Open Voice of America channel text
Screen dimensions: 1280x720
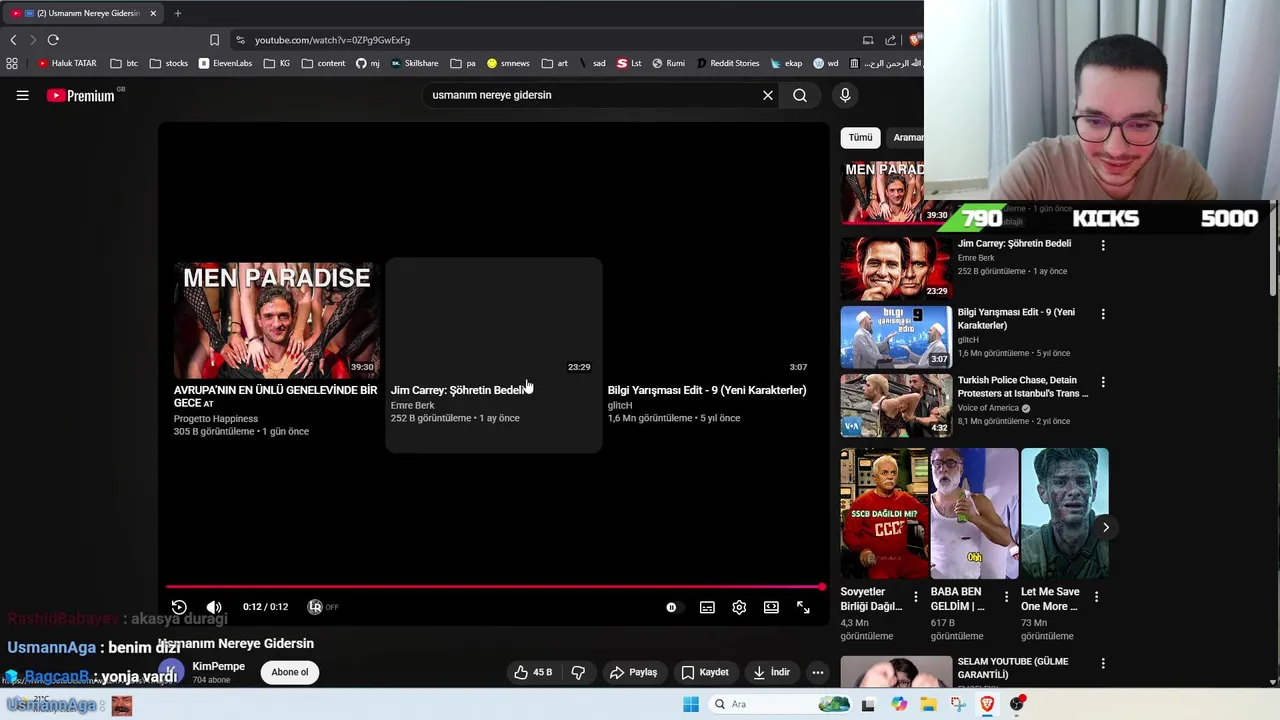988,408
